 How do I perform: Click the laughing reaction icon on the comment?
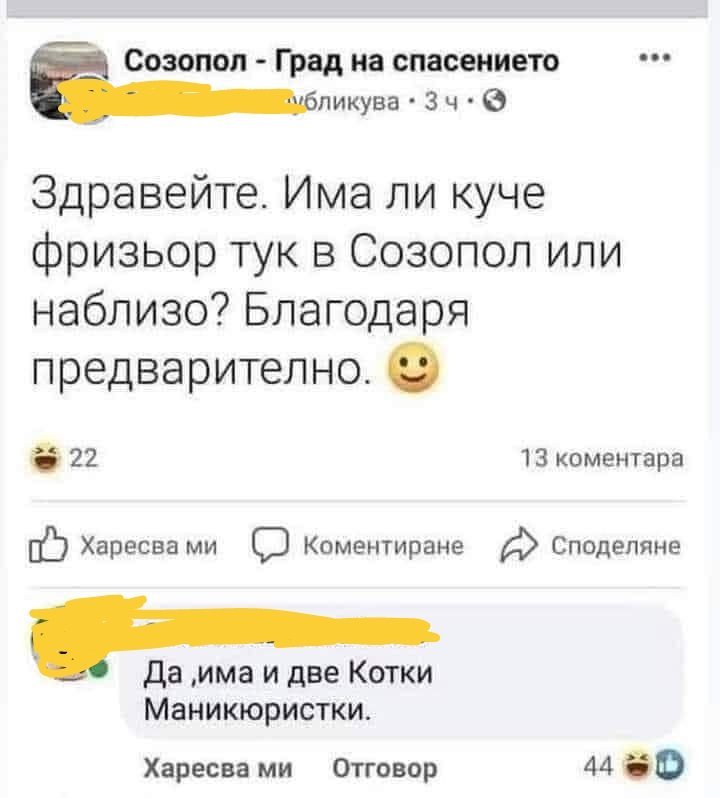point(637,764)
